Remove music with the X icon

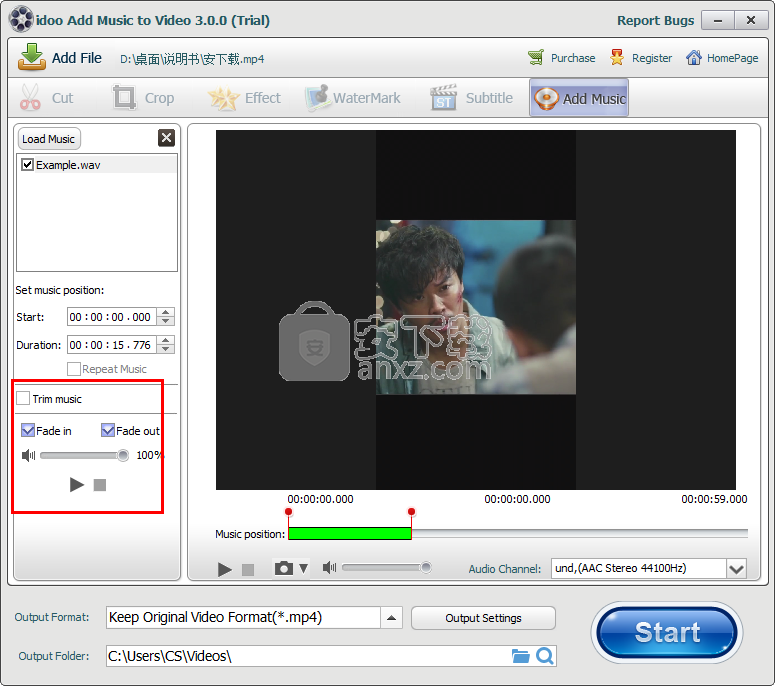click(167, 138)
